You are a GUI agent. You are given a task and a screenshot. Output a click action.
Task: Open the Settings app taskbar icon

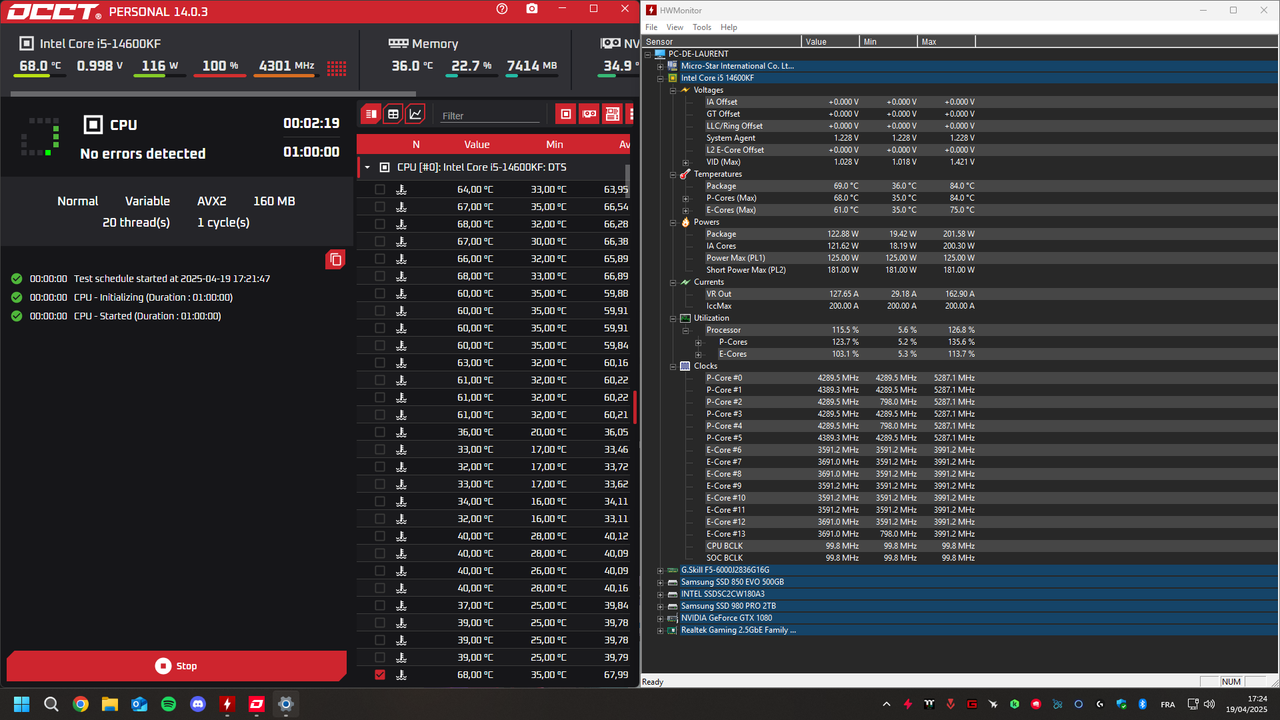tap(285, 704)
